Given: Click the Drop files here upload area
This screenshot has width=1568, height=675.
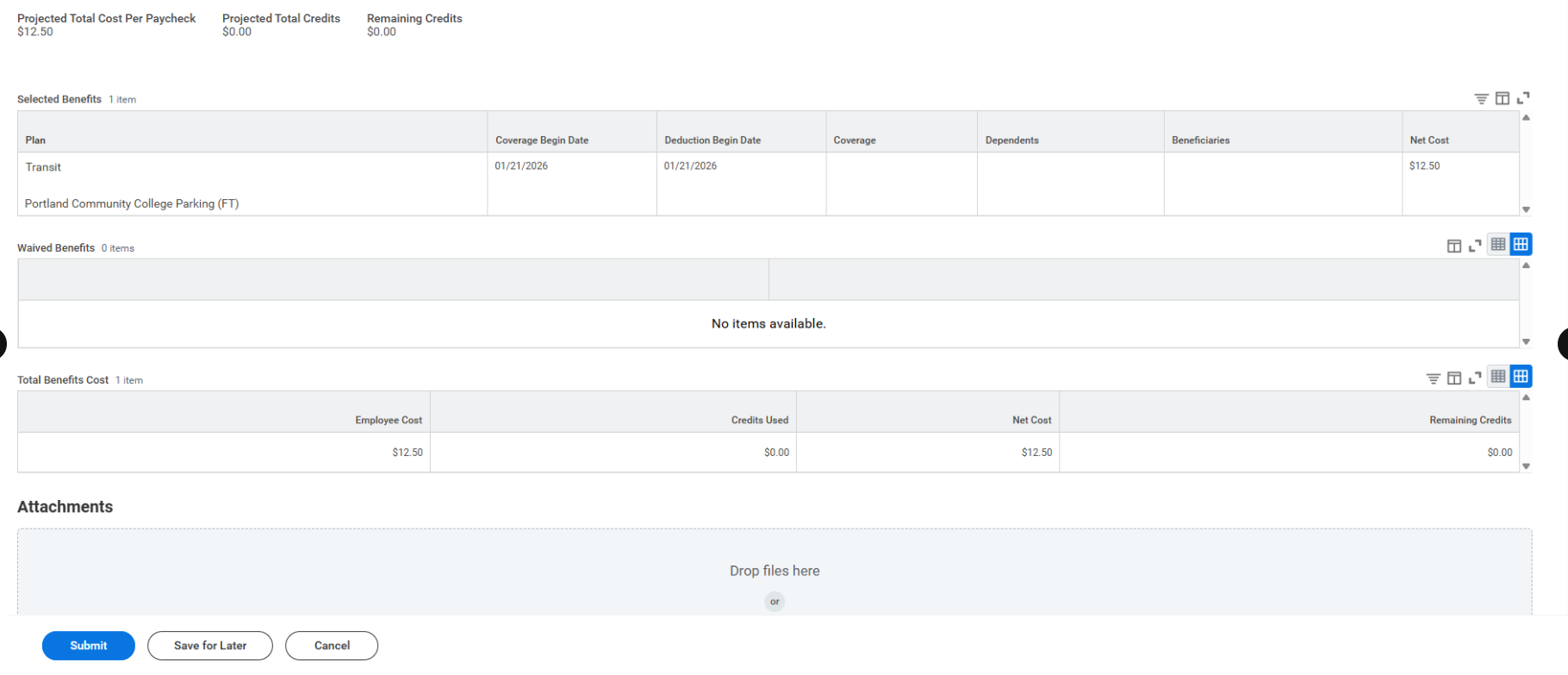Looking at the screenshot, I should click(x=775, y=572).
